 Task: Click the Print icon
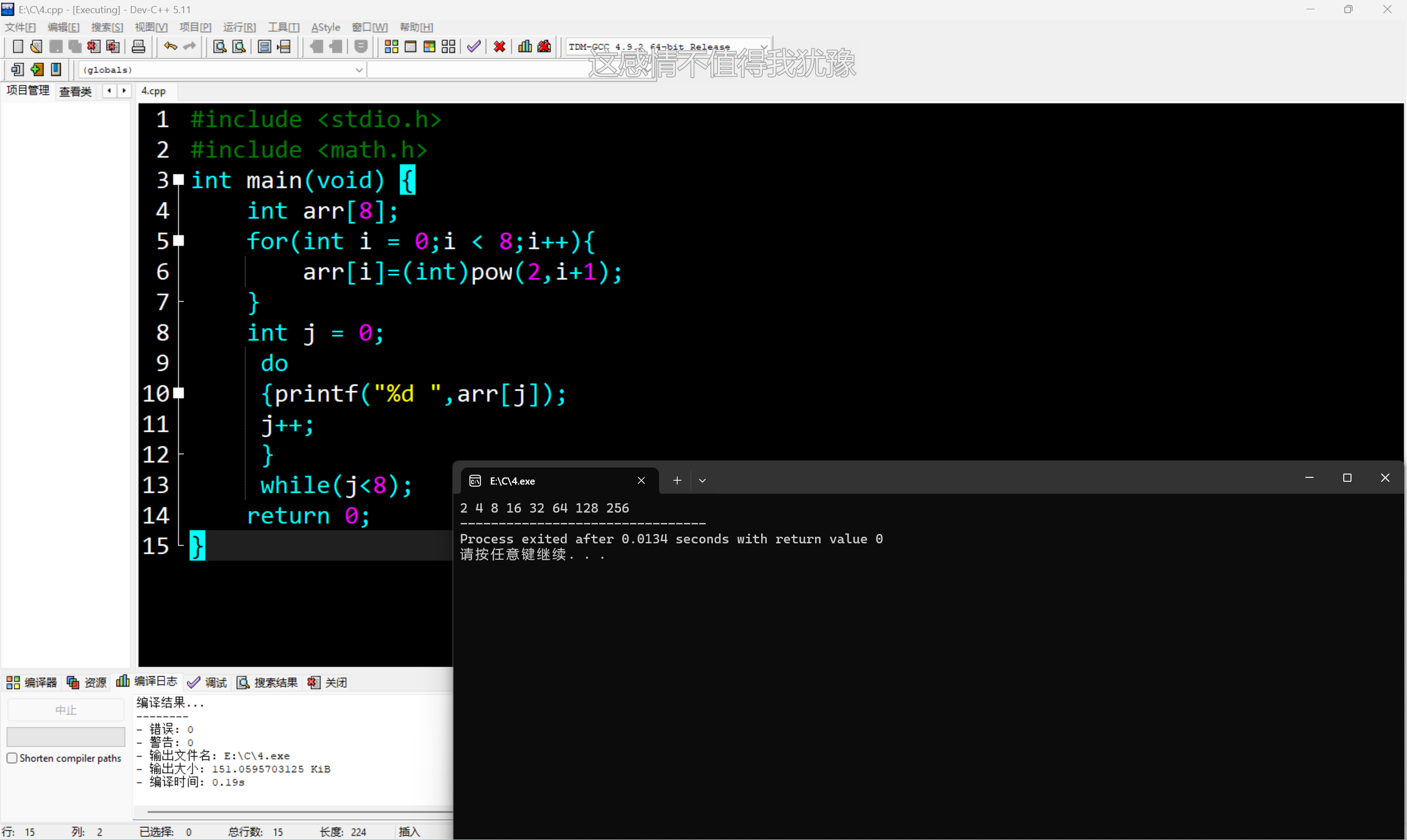138,46
